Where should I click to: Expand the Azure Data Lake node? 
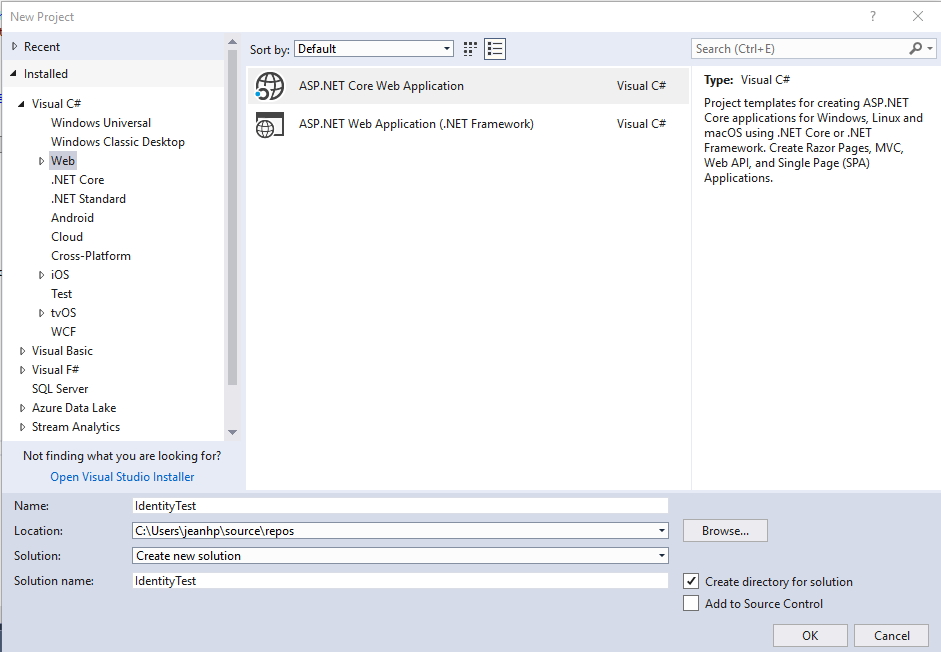click(x=22, y=408)
